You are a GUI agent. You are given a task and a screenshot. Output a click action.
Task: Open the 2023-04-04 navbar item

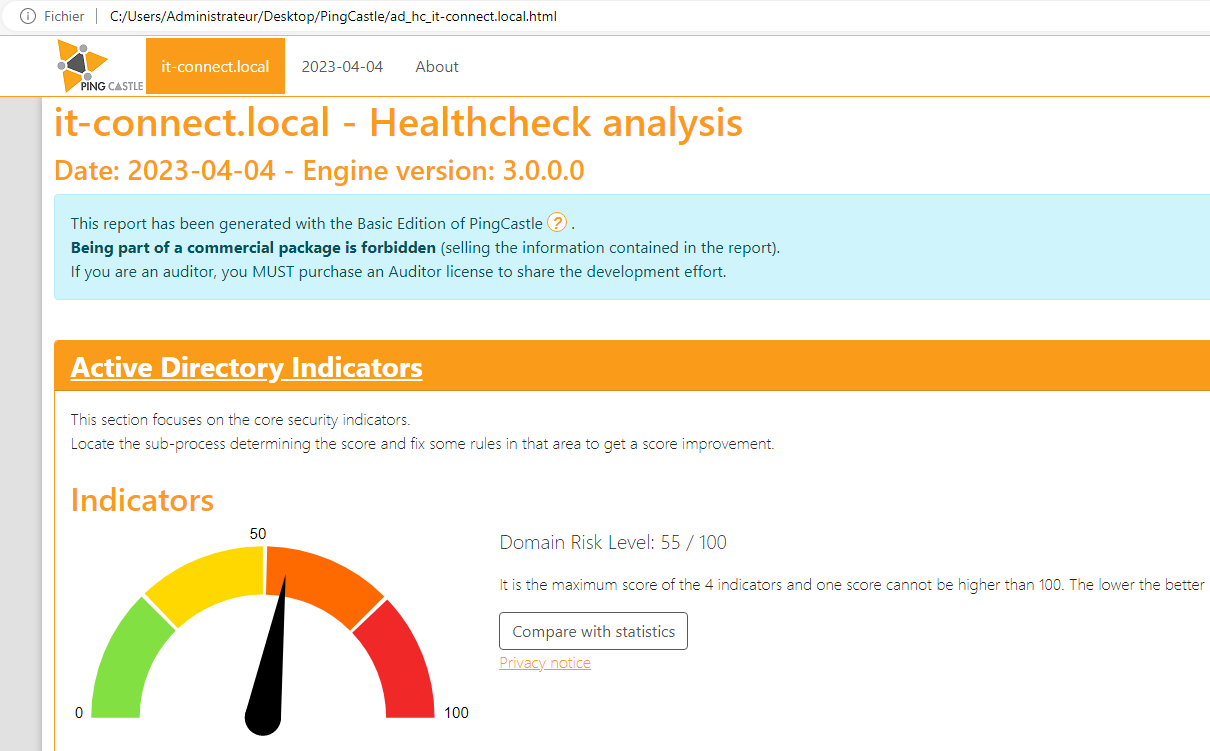342,66
